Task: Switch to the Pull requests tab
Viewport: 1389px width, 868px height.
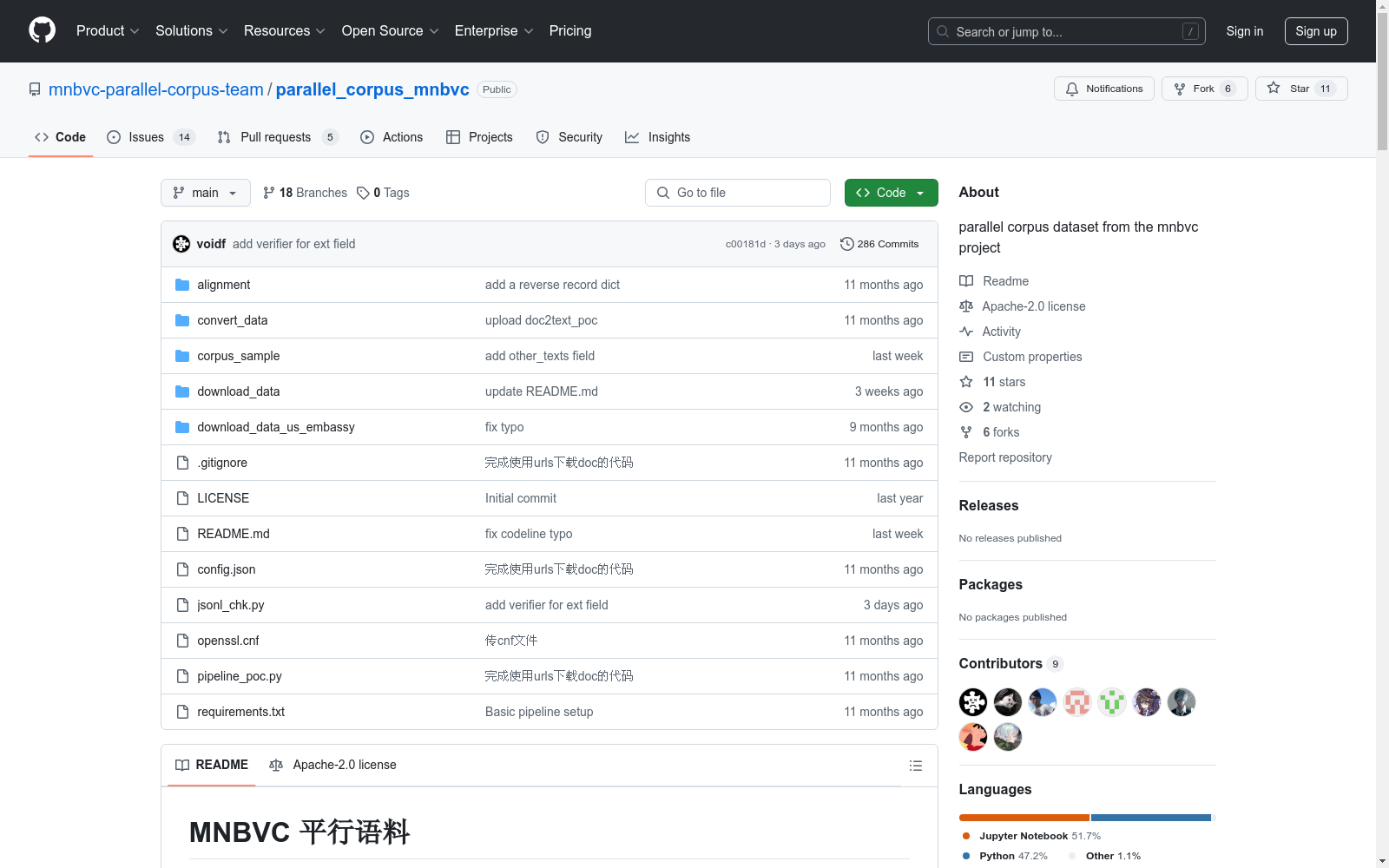Action: [278, 137]
